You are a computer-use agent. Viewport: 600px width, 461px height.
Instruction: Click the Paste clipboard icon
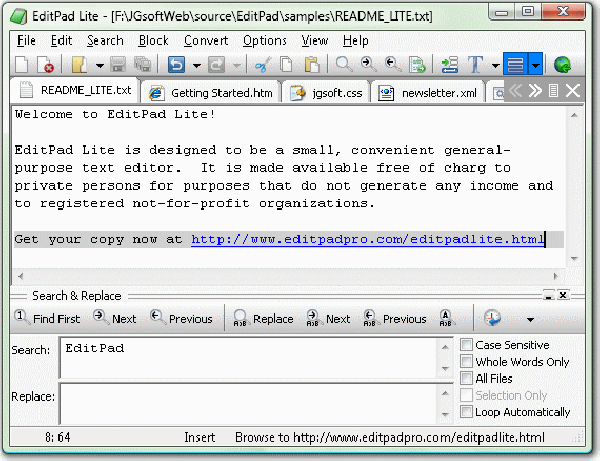(312, 64)
